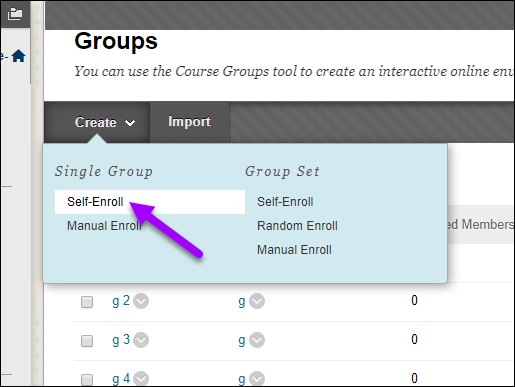This screenshot has width=515, height=387.
Task: Open the g 2 group link
Action: point(121,301)
